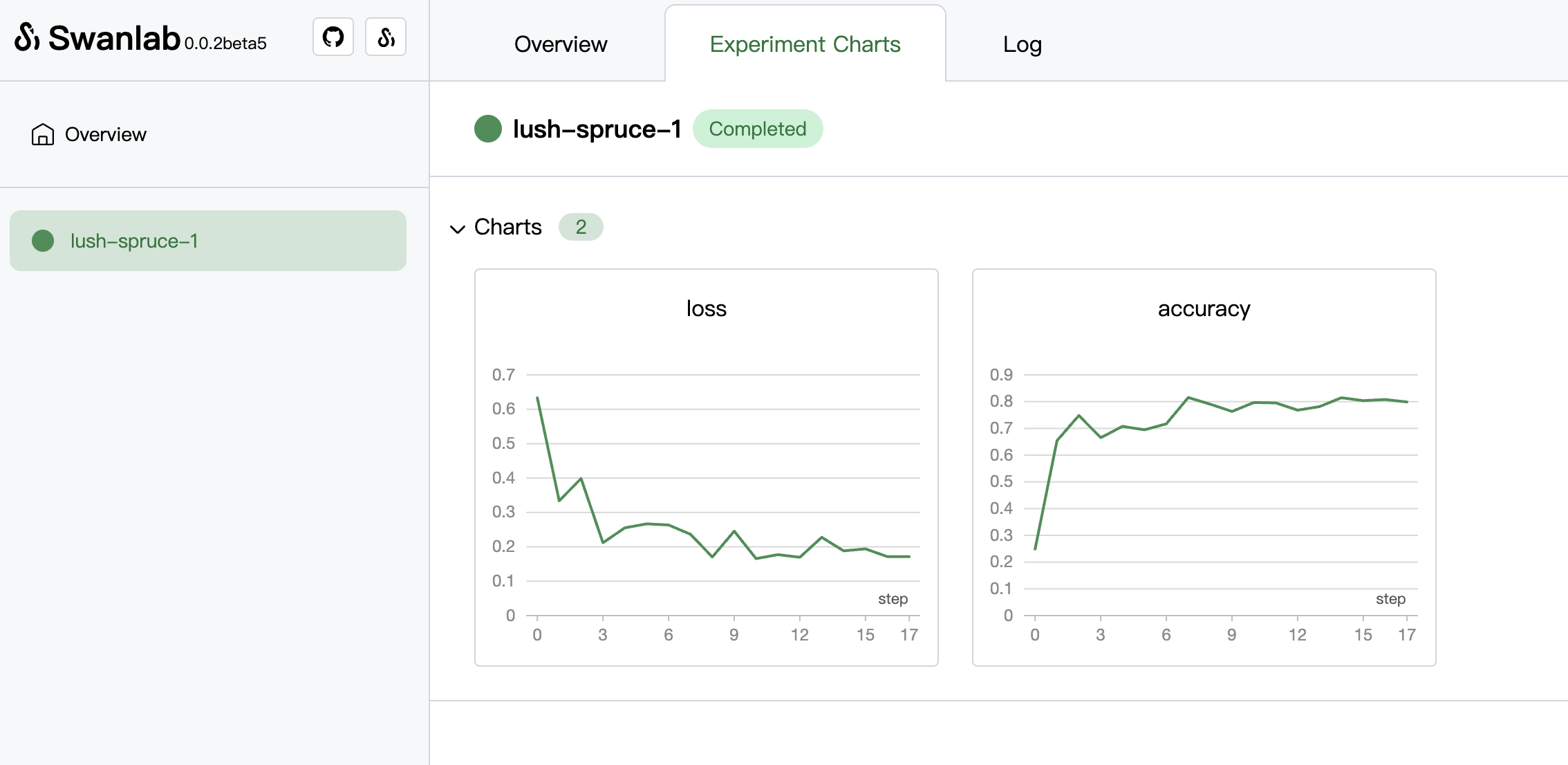Open Overview in the sidebar
The image size is (1568, 765).
tap(105, 134)
